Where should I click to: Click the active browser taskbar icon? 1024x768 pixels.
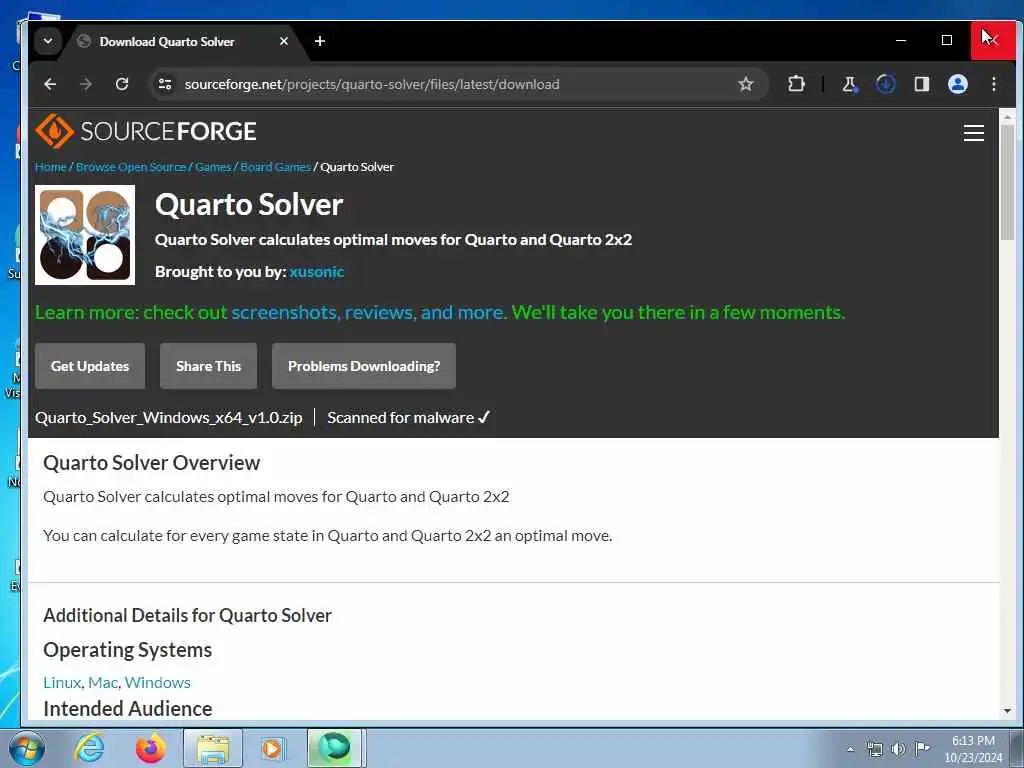[x=334, y=748]
